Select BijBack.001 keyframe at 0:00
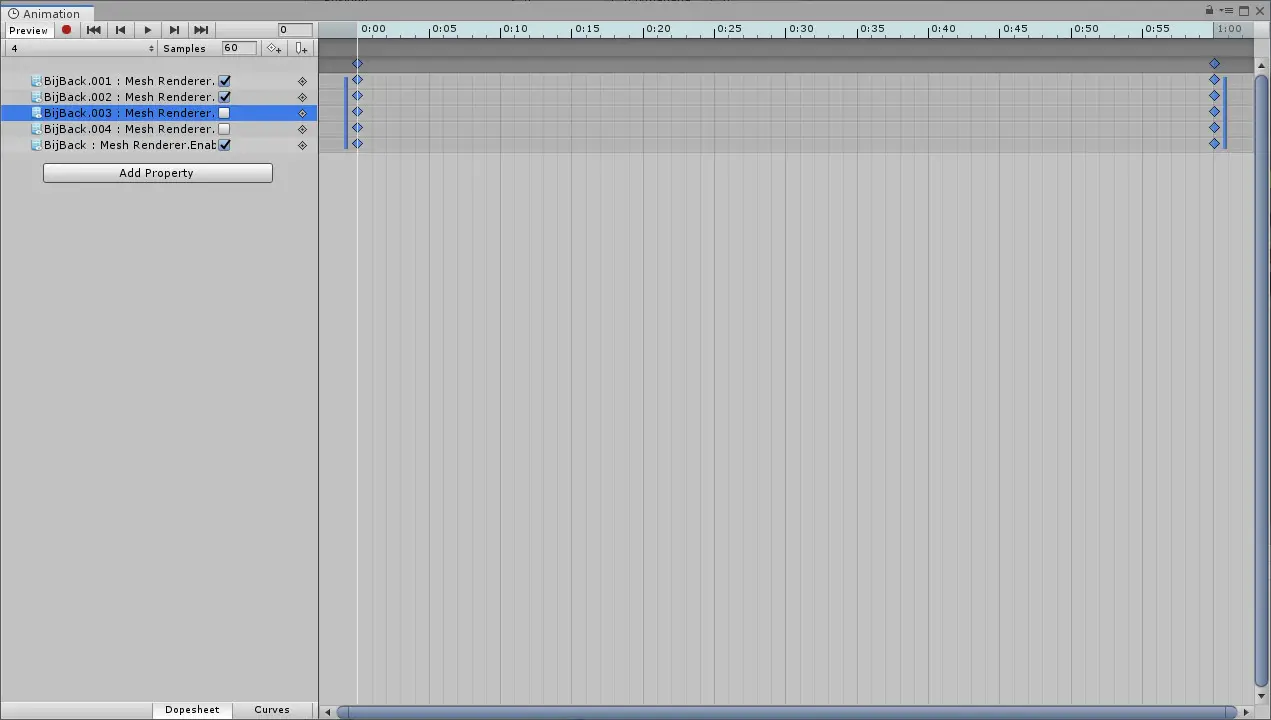 click(358, 80)
